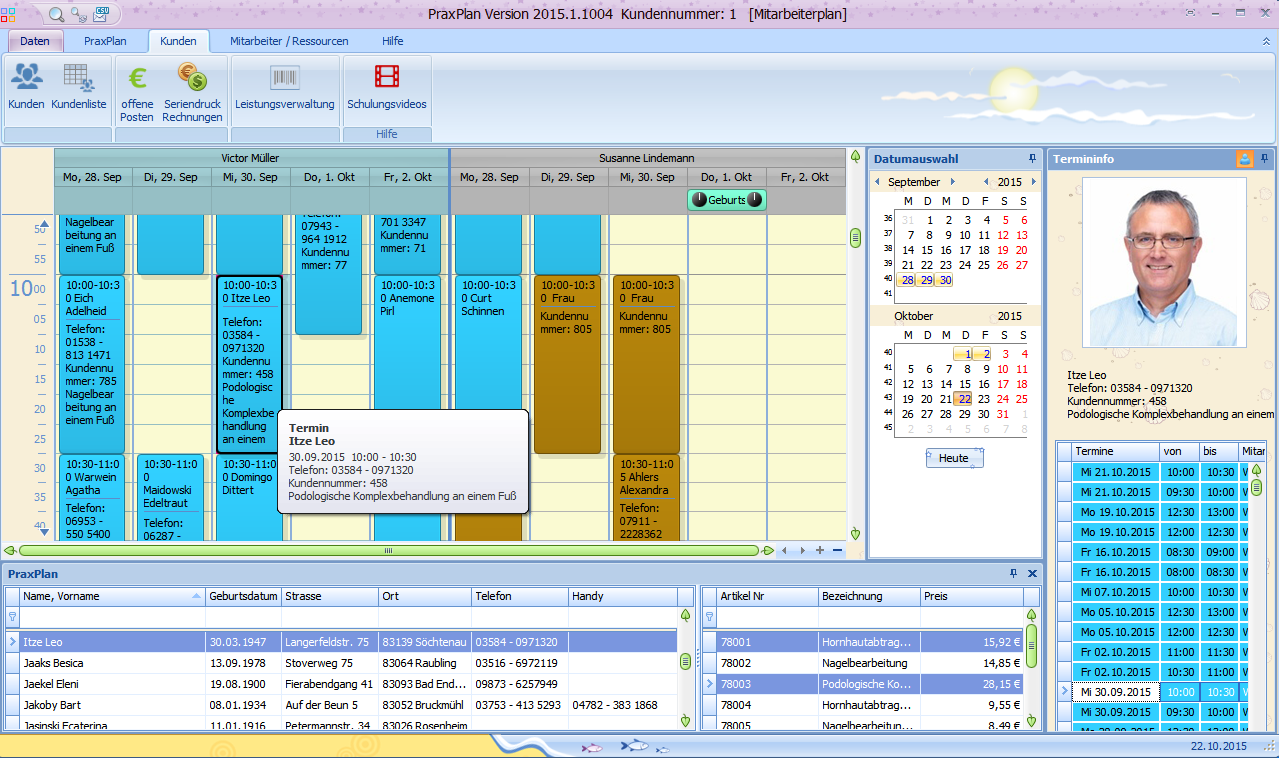
Task: Pin the bottom PraxPlan panel
Action: pyautogui.click(x=1014, y=573)
